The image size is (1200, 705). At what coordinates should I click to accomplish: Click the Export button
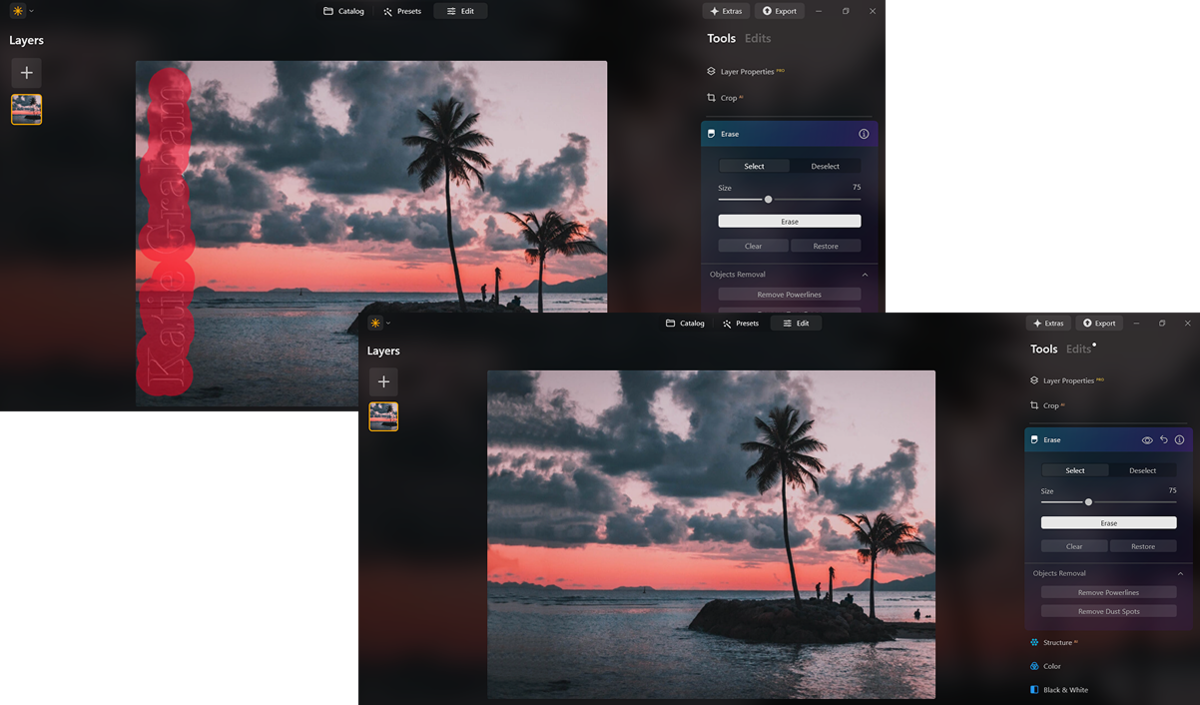(1099, 322)
